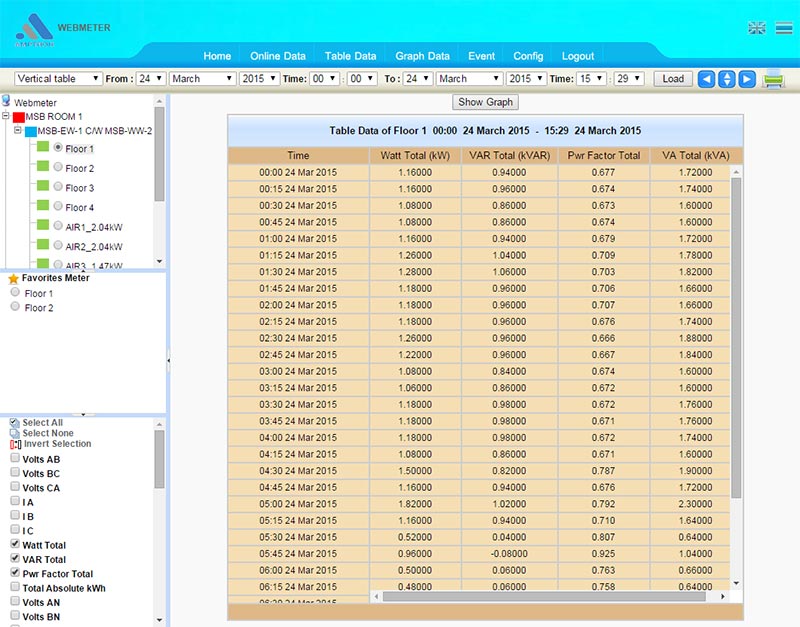Print the table with printer icon
The height and width of the screenshot is (627, 800).
pyautogui.click(x=773, y=80)
